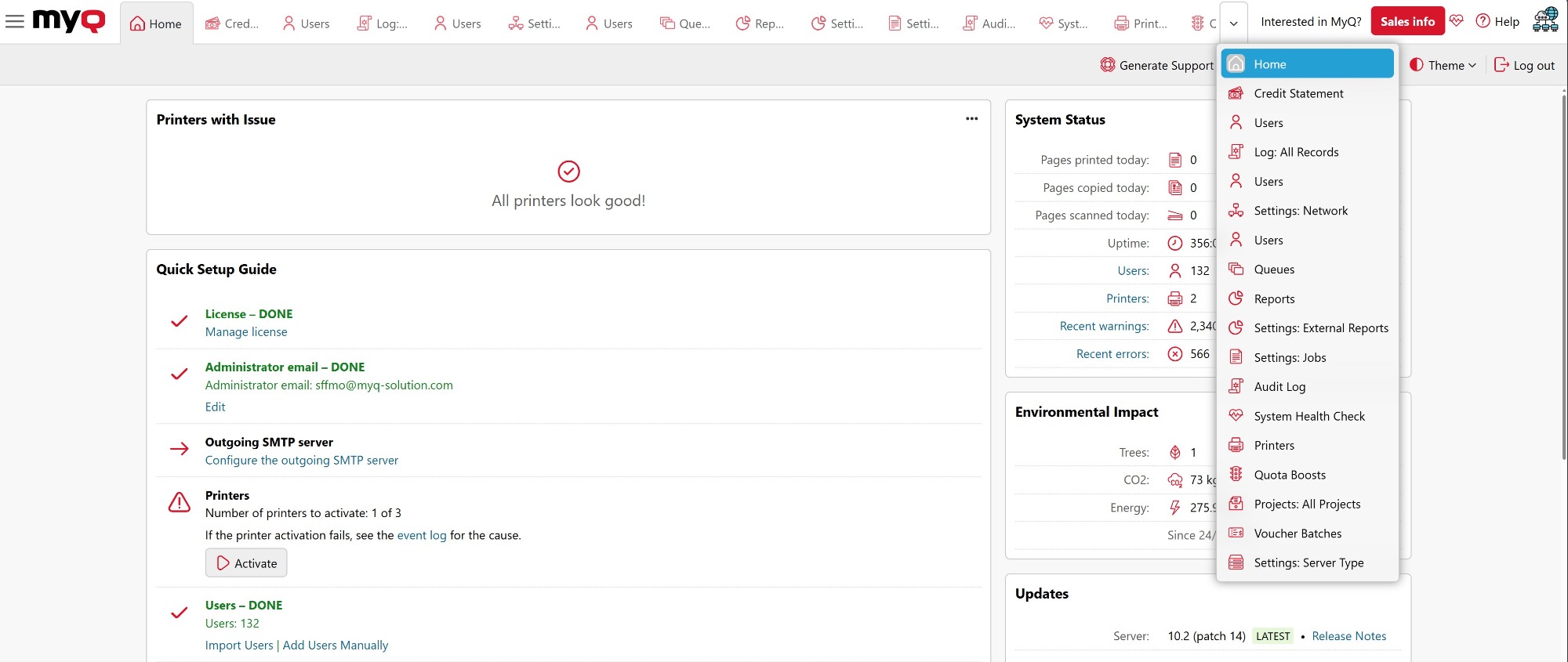Screen dimensions: 1568x662
Task: Click Generate Support button
Action: tap(1157, 65)
